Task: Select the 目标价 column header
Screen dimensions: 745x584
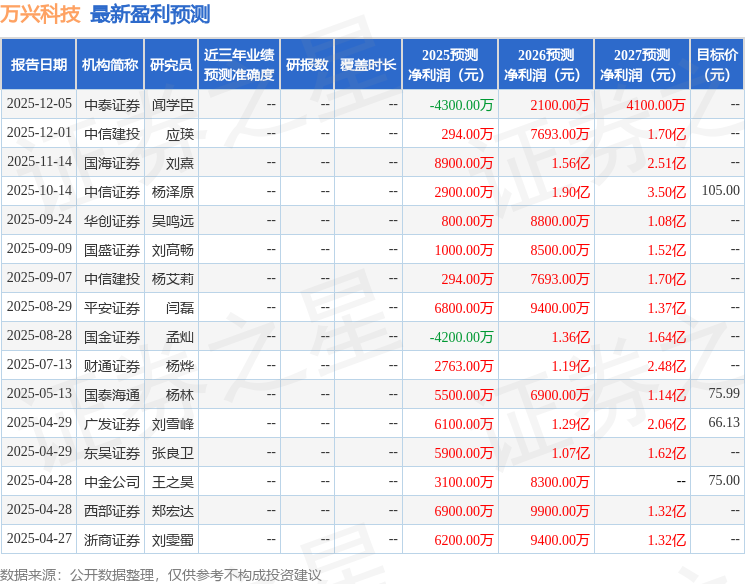Action: [x=717, y=65]
